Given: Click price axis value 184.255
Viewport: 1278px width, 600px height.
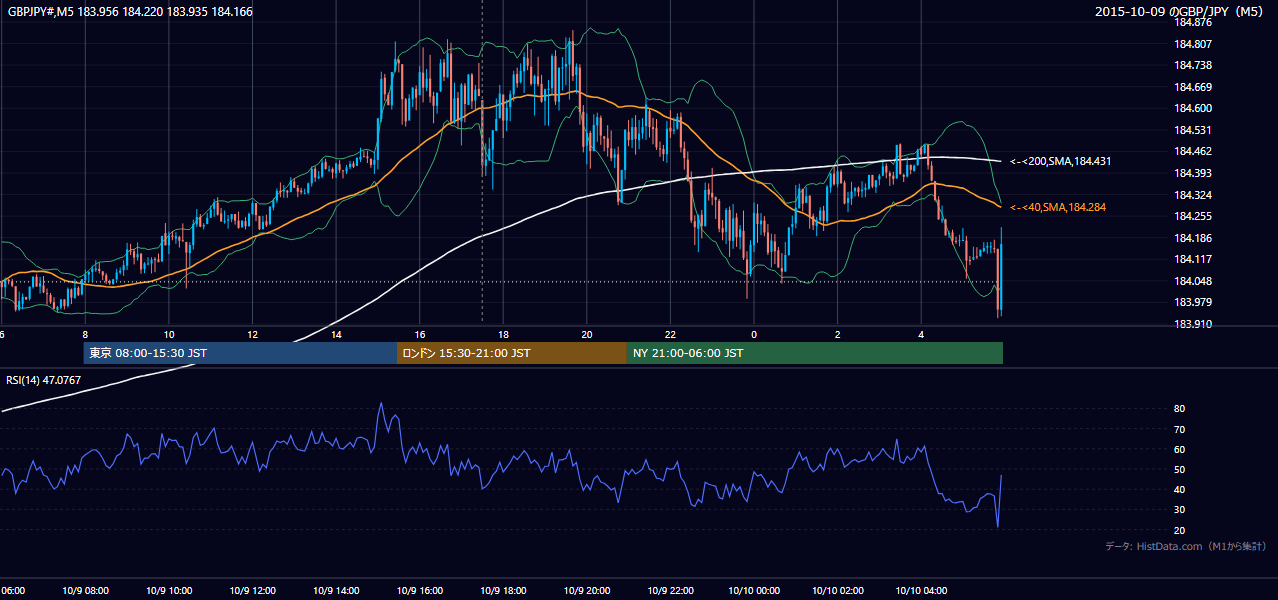Looking at the screenshot, I should [x=1192, y=216].
